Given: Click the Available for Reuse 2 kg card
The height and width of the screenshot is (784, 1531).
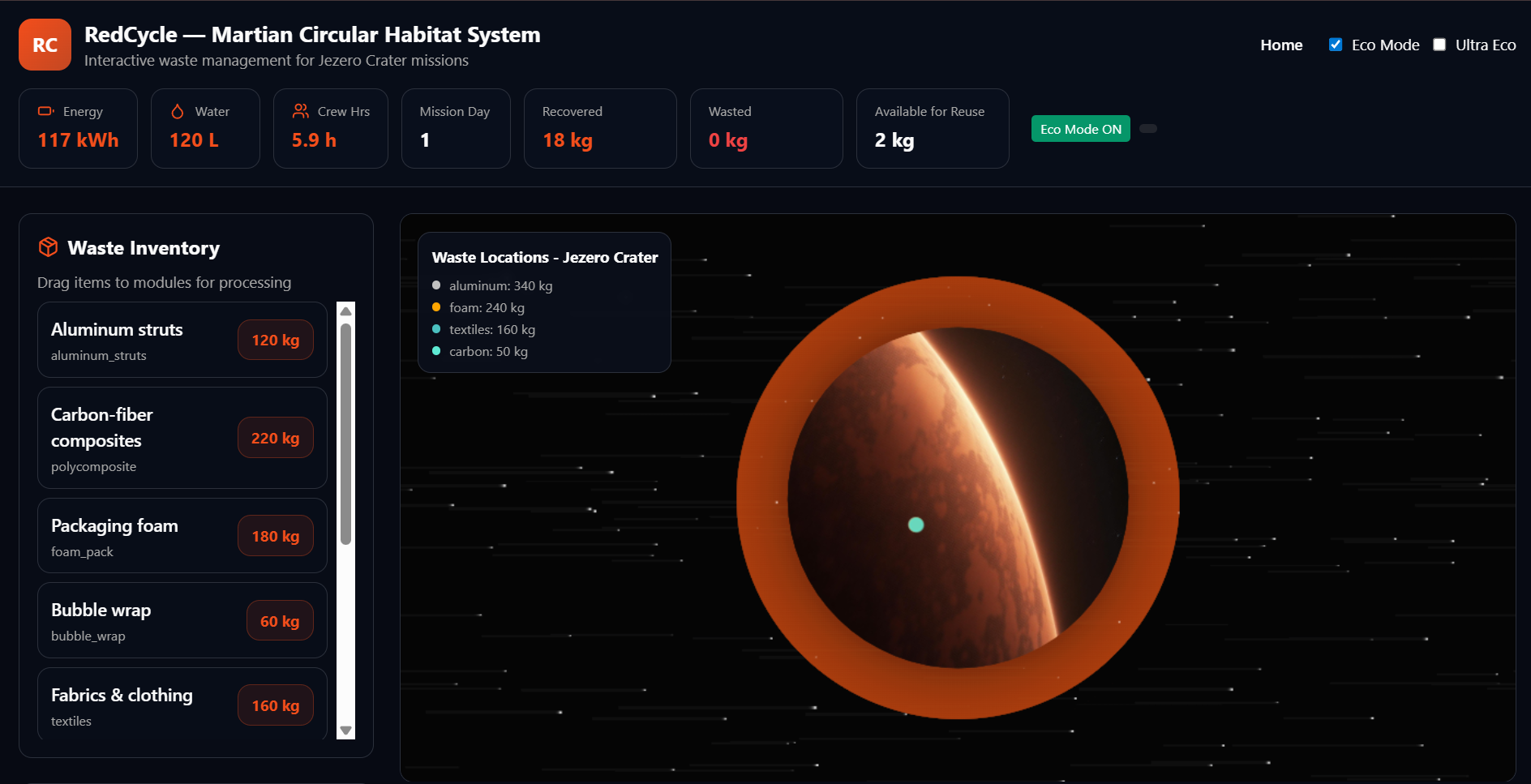Looking at the screenshot, I should point(933,128).
